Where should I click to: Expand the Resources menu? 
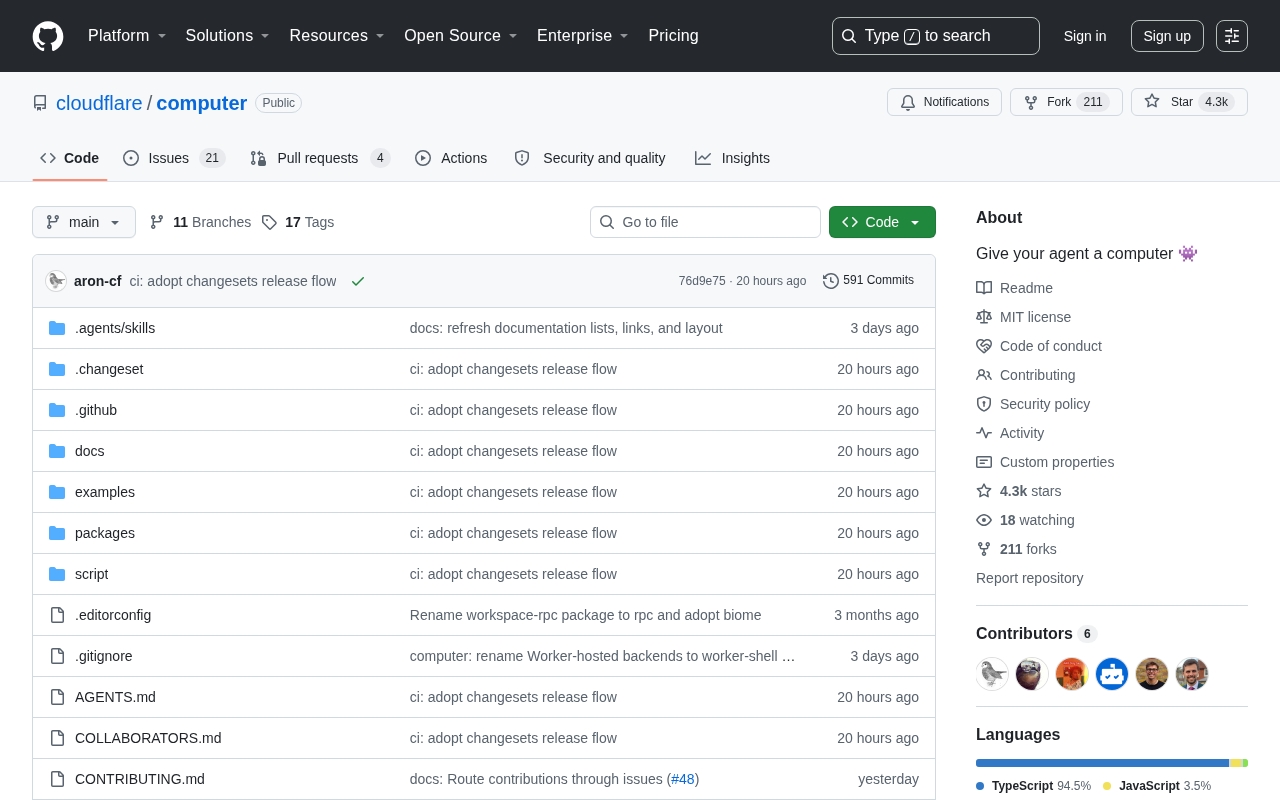pyautogui.click(x=337, y=36)
